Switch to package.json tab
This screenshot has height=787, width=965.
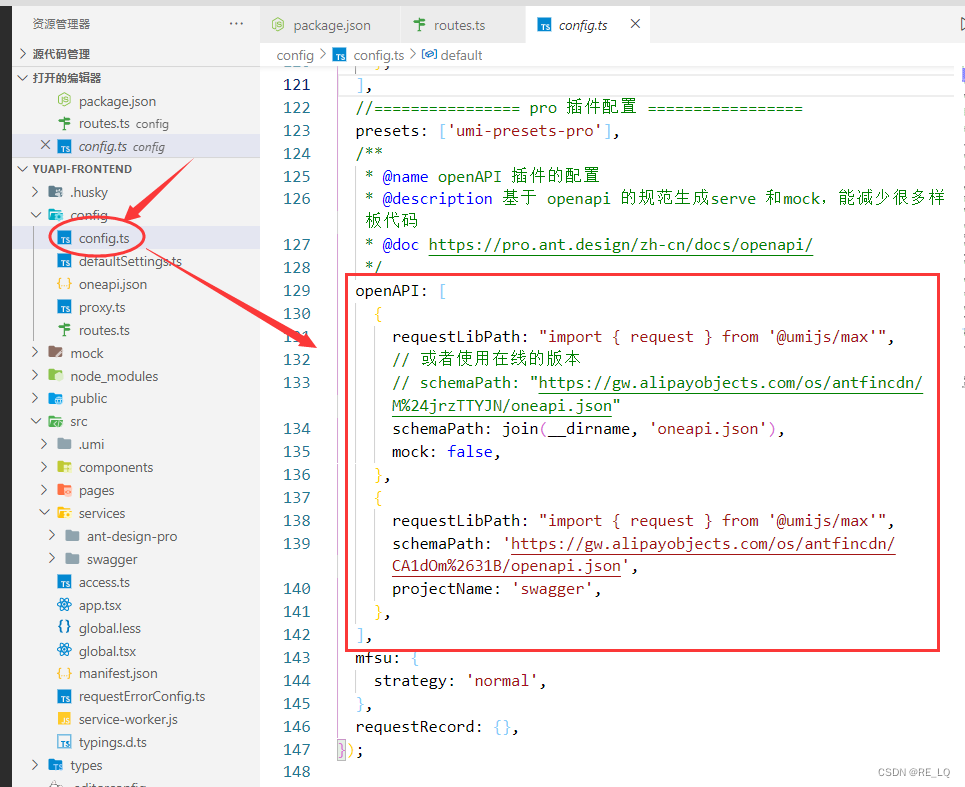[x=330, y=25]
